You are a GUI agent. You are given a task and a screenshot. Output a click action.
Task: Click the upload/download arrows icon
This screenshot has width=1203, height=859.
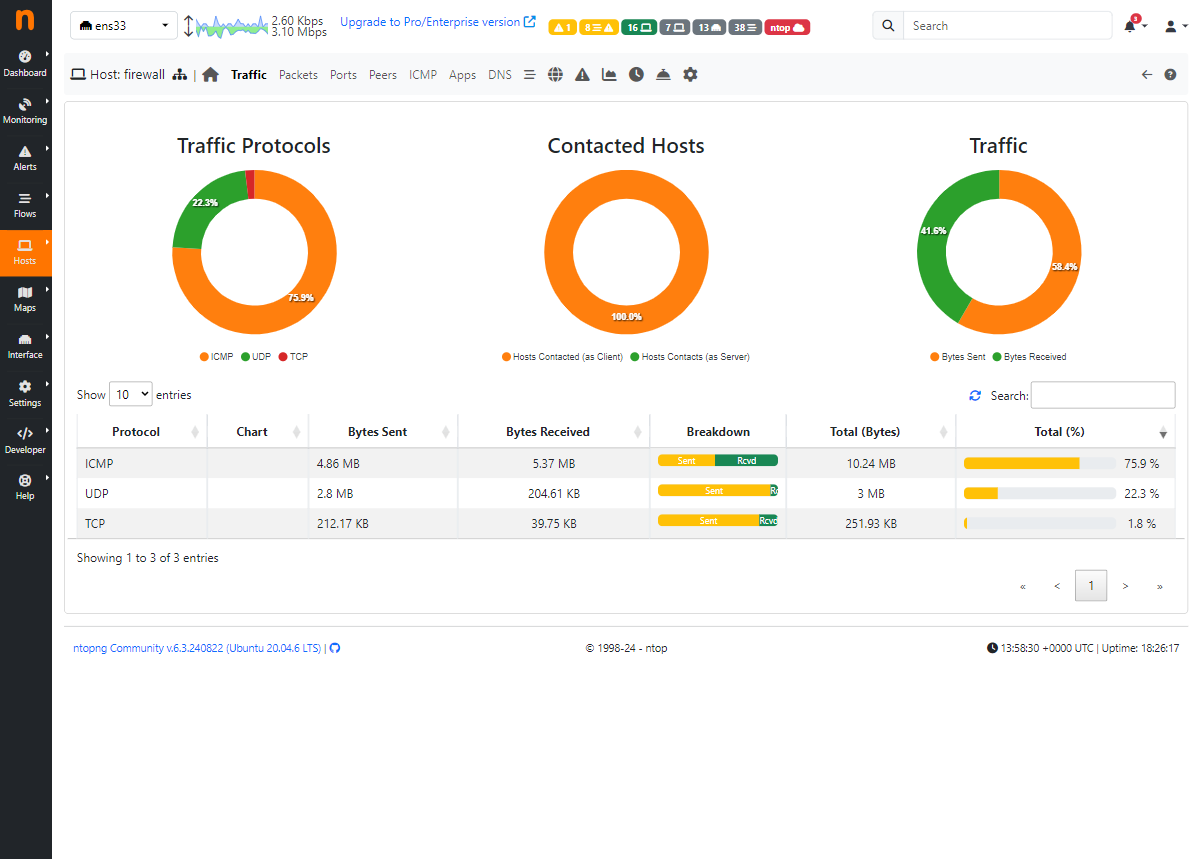(x=187, y=26)
